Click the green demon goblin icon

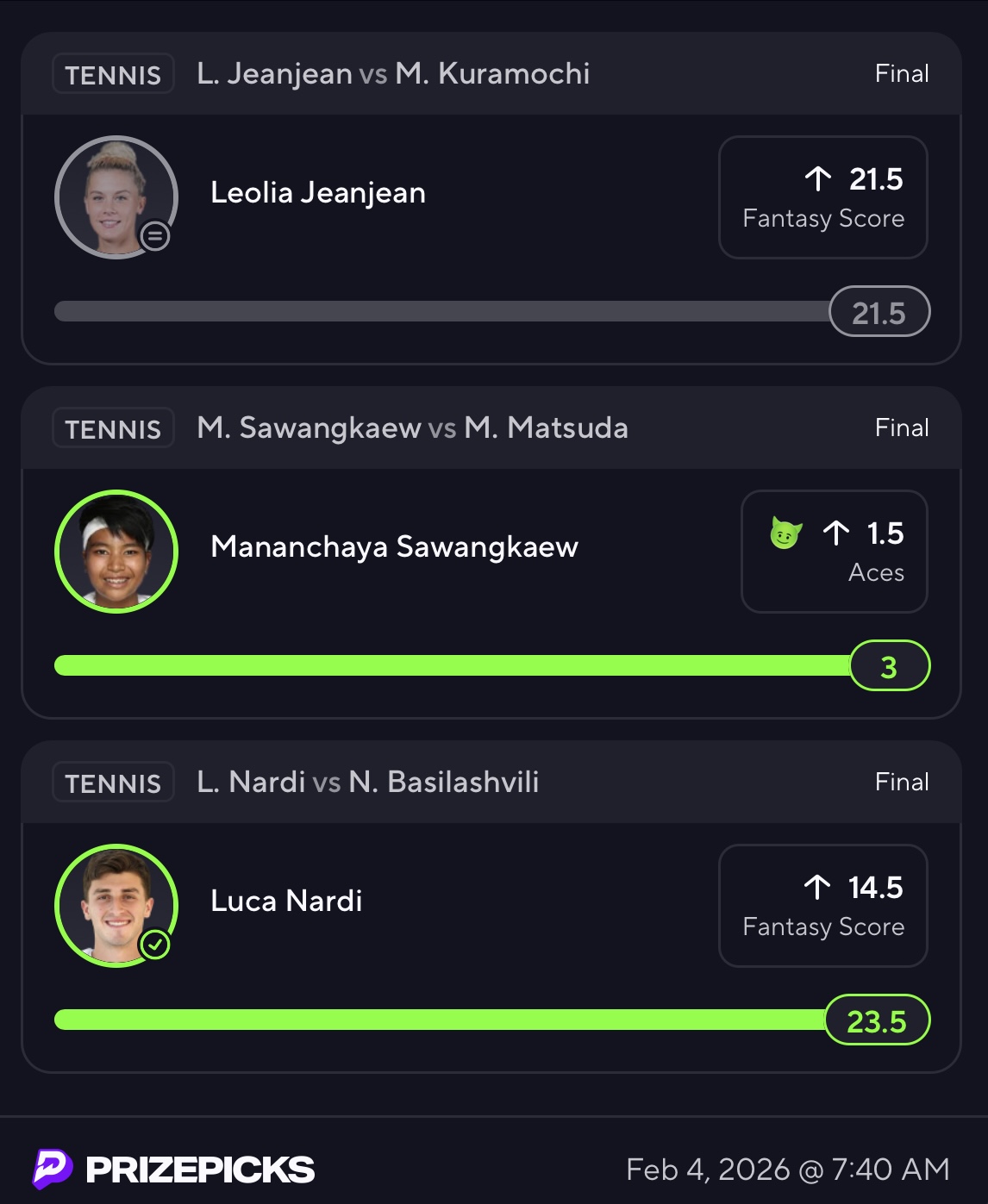(785, 533)
